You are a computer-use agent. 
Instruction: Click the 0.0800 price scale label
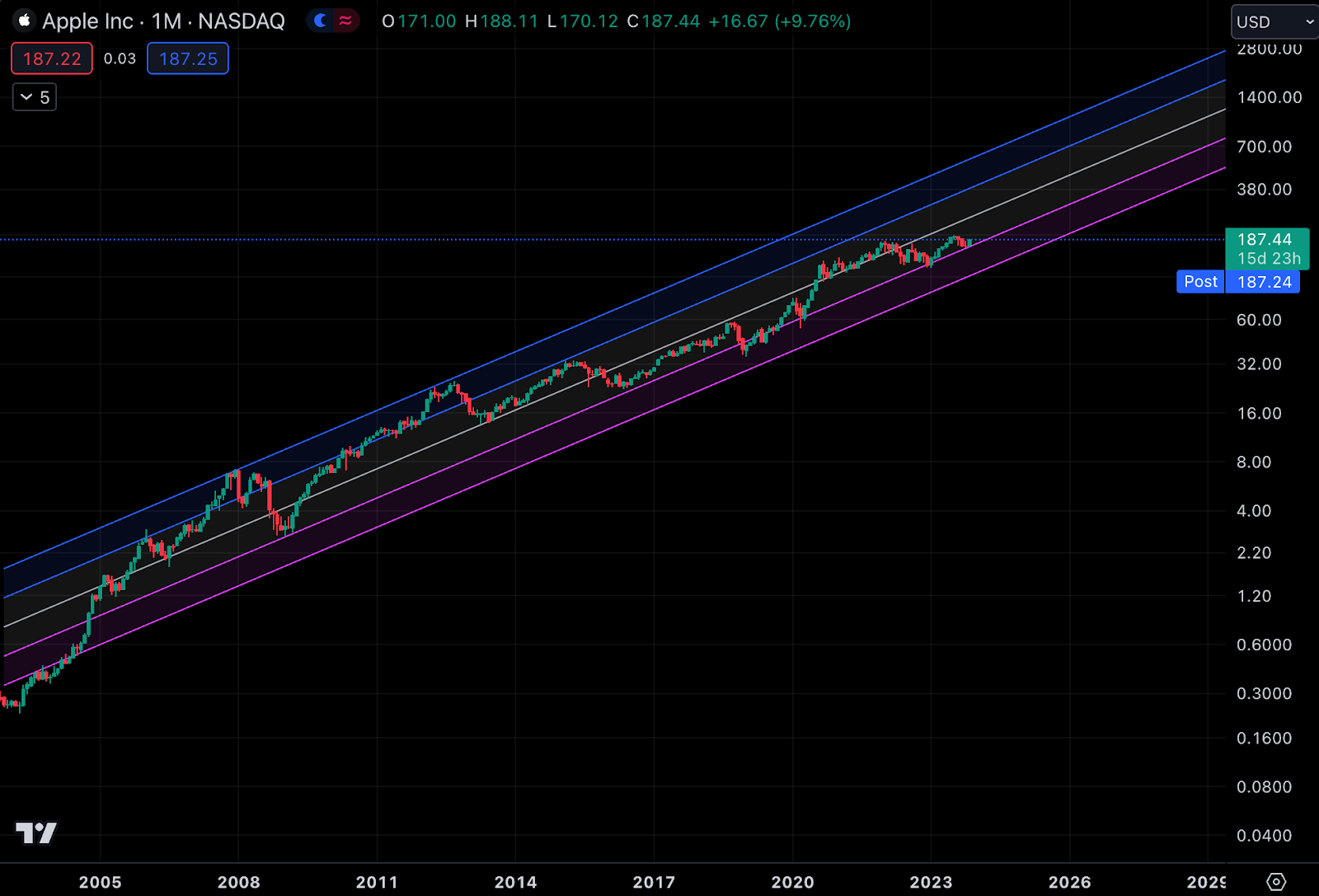(1264, 786)
